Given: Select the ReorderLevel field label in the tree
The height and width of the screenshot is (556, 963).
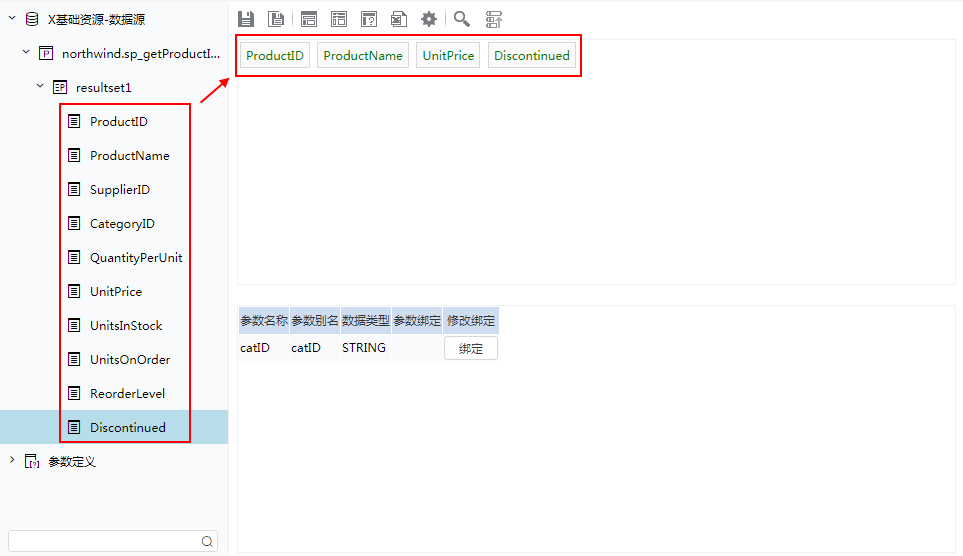Looking at the screenshot, I should (127, 394).
